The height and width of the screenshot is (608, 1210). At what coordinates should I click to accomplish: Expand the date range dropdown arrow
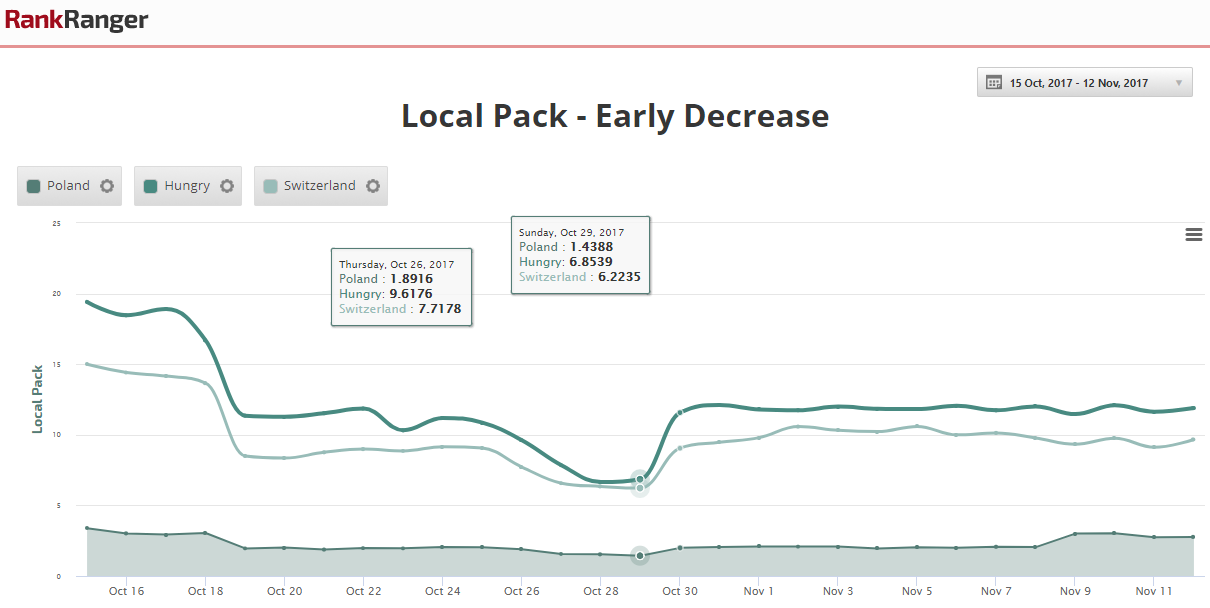tap(1178, 83)
